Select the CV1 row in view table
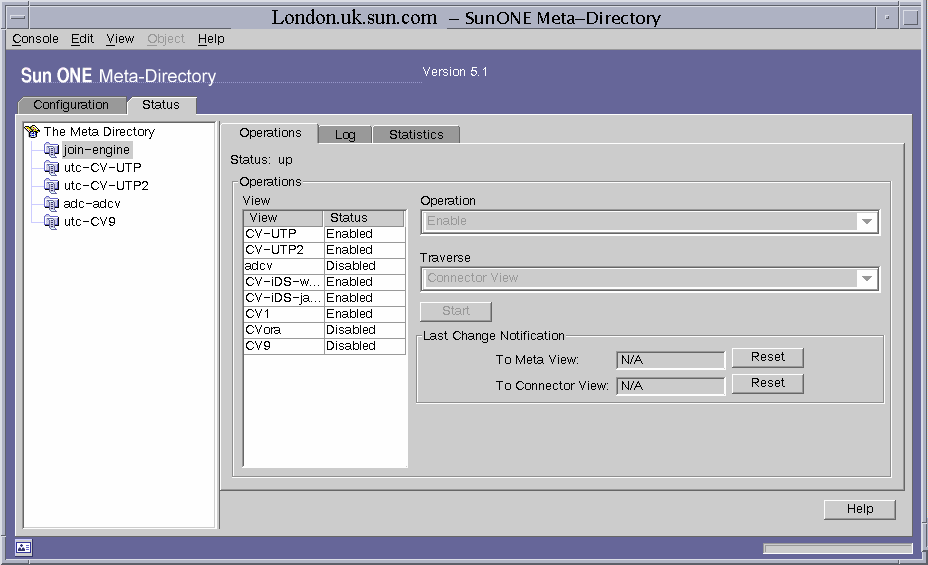The image size is (928, 565). coord(324,314)
